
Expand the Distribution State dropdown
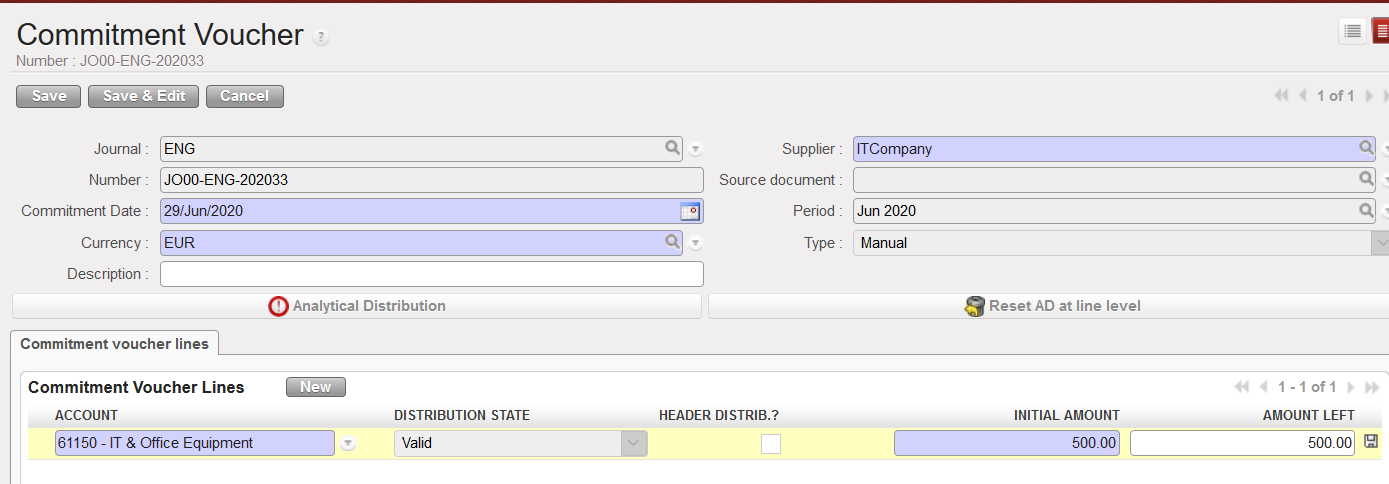click(x=632, y=443)
